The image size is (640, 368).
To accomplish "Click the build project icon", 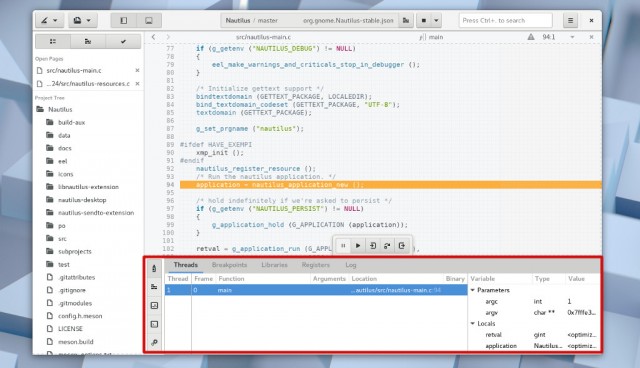I will coord(406,20).
